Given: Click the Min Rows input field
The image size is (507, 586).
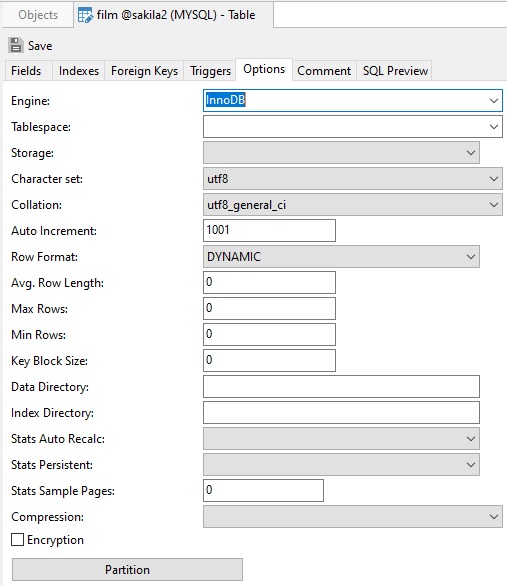Looking at the screenshot, I should point(269,334).
